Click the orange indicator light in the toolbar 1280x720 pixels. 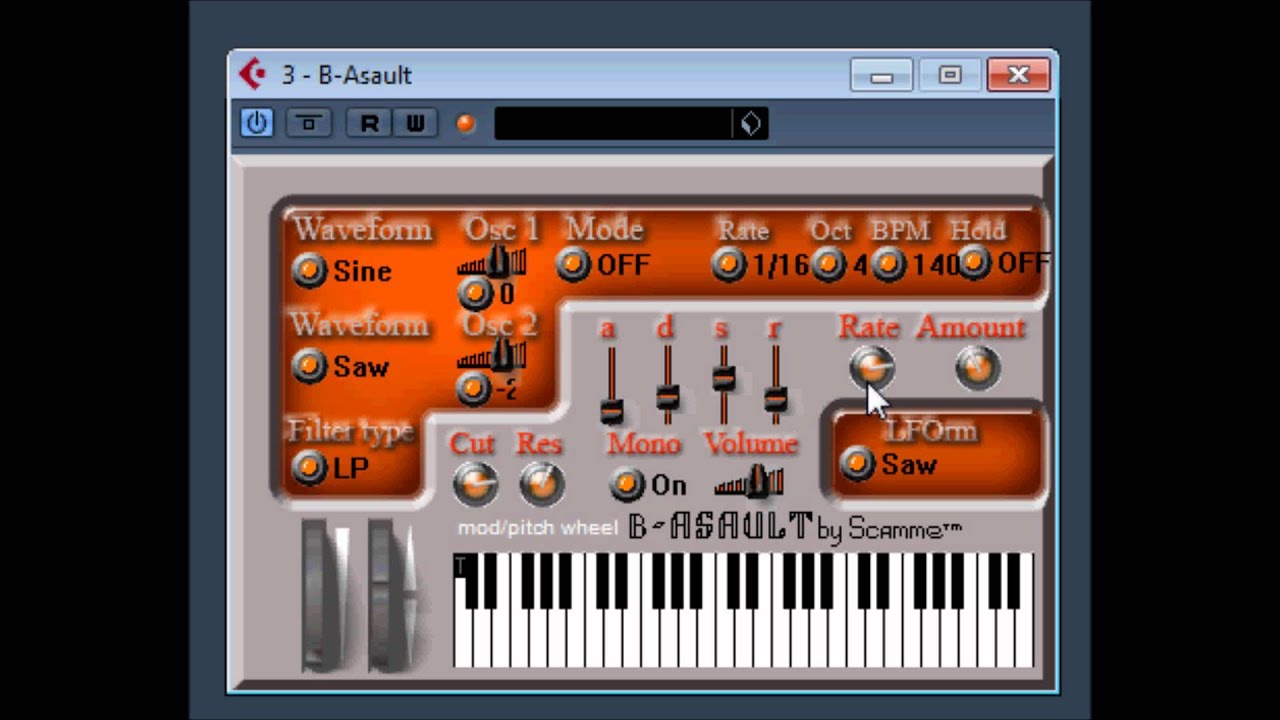[x=465, y=123]
